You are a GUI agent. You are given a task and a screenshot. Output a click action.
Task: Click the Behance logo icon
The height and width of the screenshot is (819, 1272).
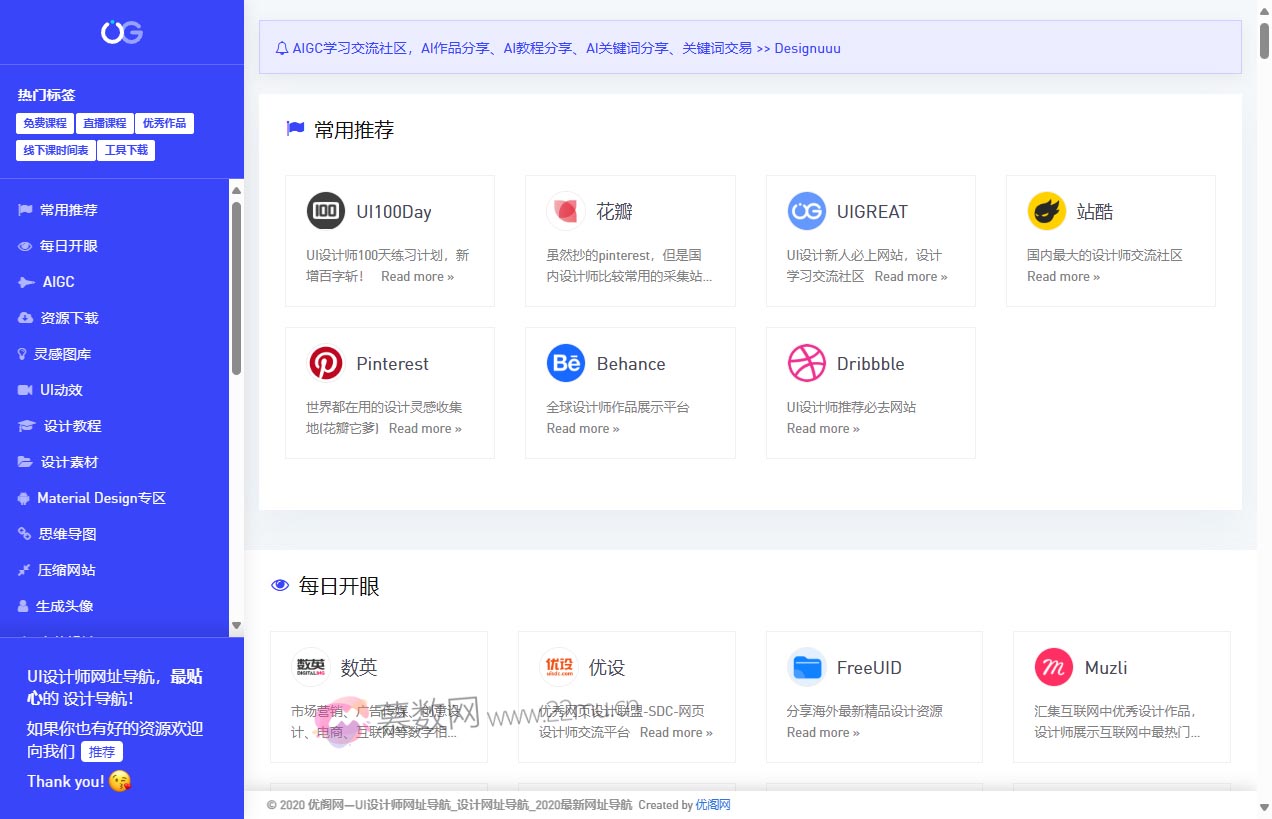click(565, 363)
